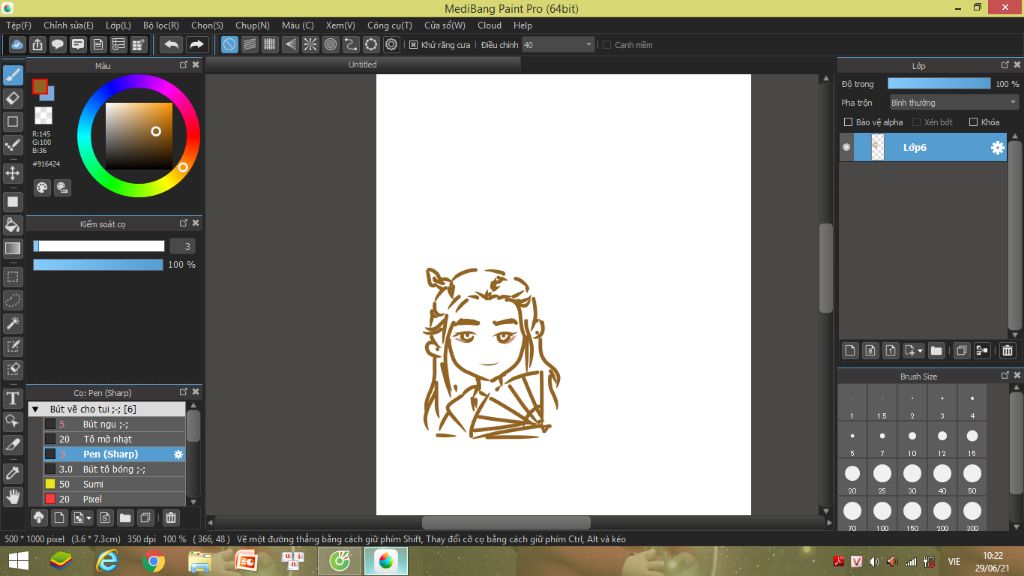This screenshot has height=576, width=1024.
Task: Open Pha trộn blend mode dropdown
Action: pos(953,103)
